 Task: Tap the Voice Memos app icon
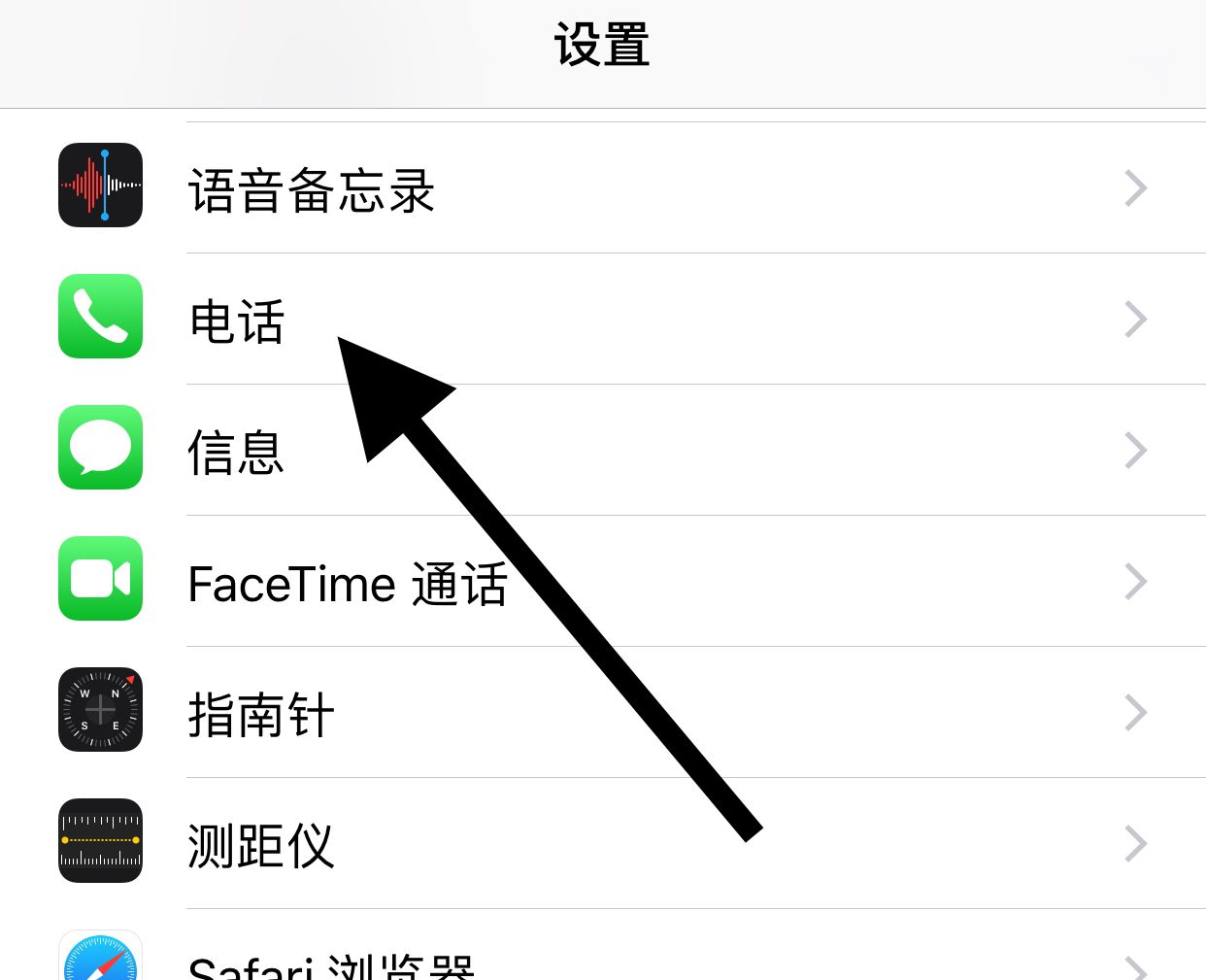(100, 186)
